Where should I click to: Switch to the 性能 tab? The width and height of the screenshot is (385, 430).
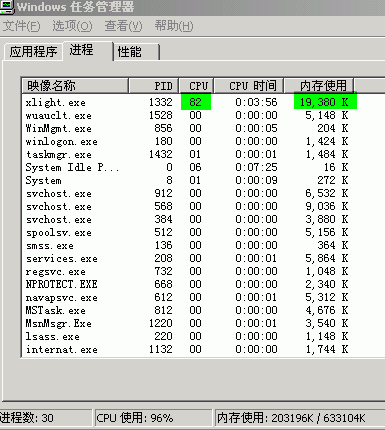(137, 52)
